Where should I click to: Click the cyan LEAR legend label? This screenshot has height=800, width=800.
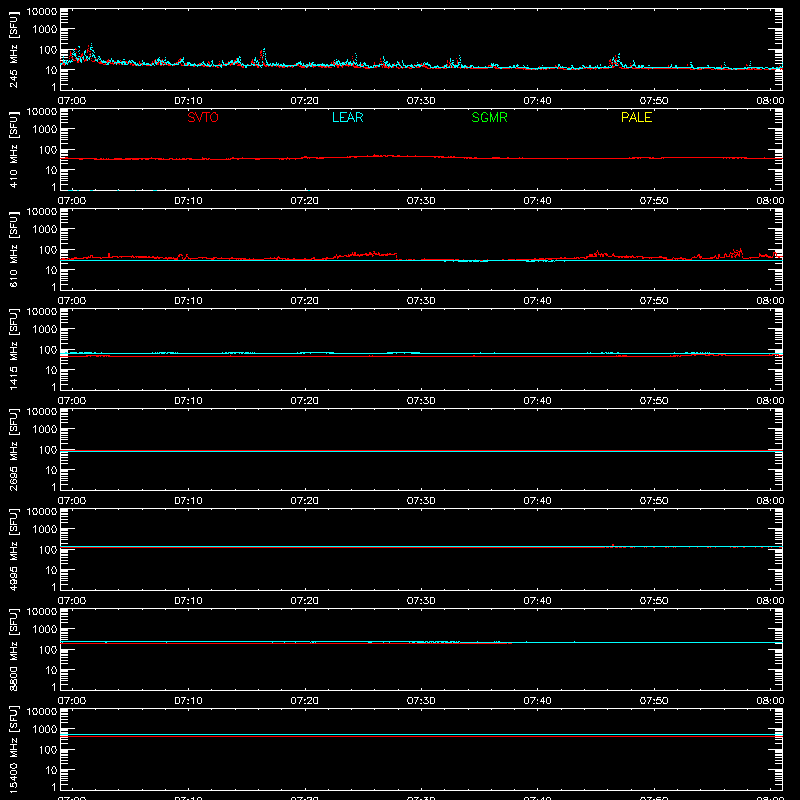coord(347,117)
